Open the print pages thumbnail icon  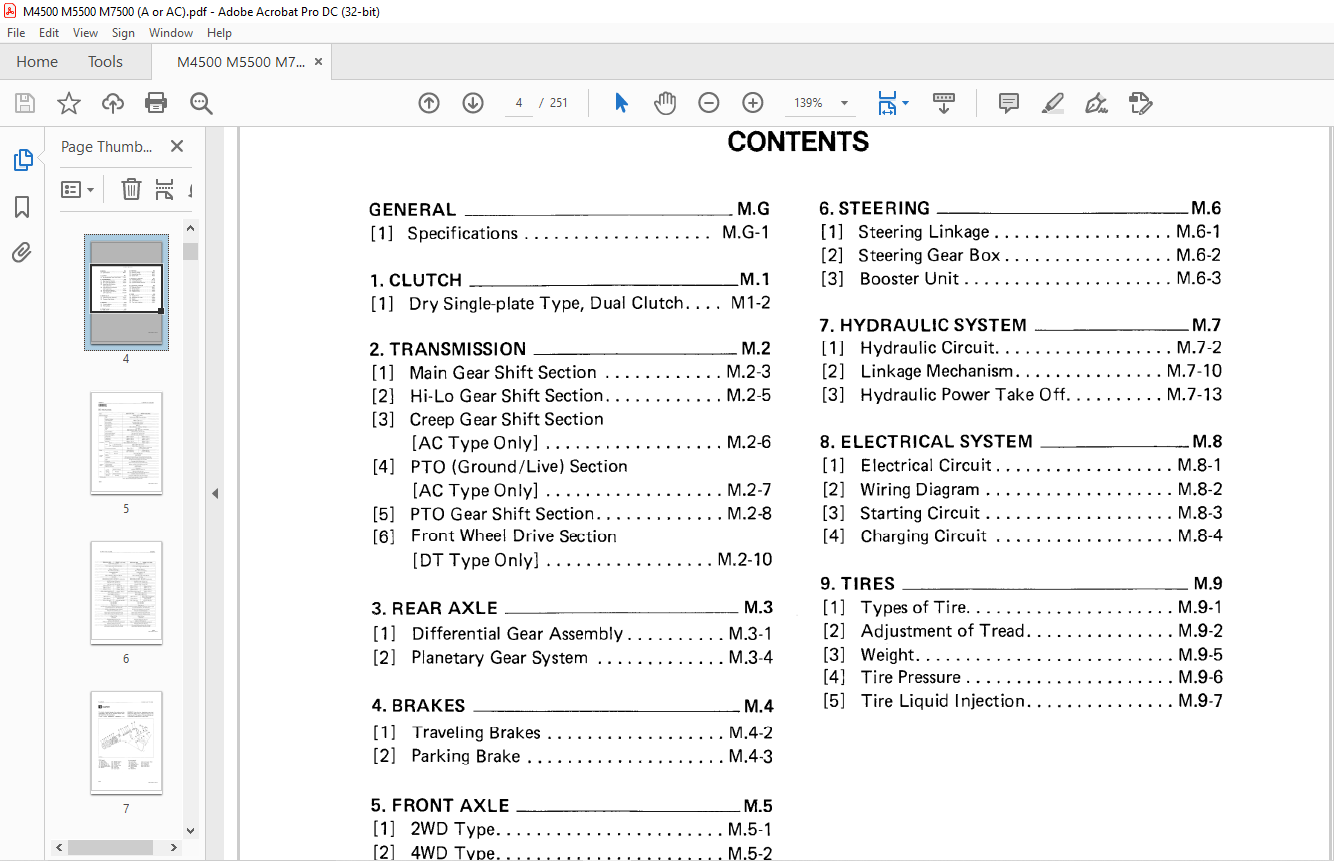165,189
